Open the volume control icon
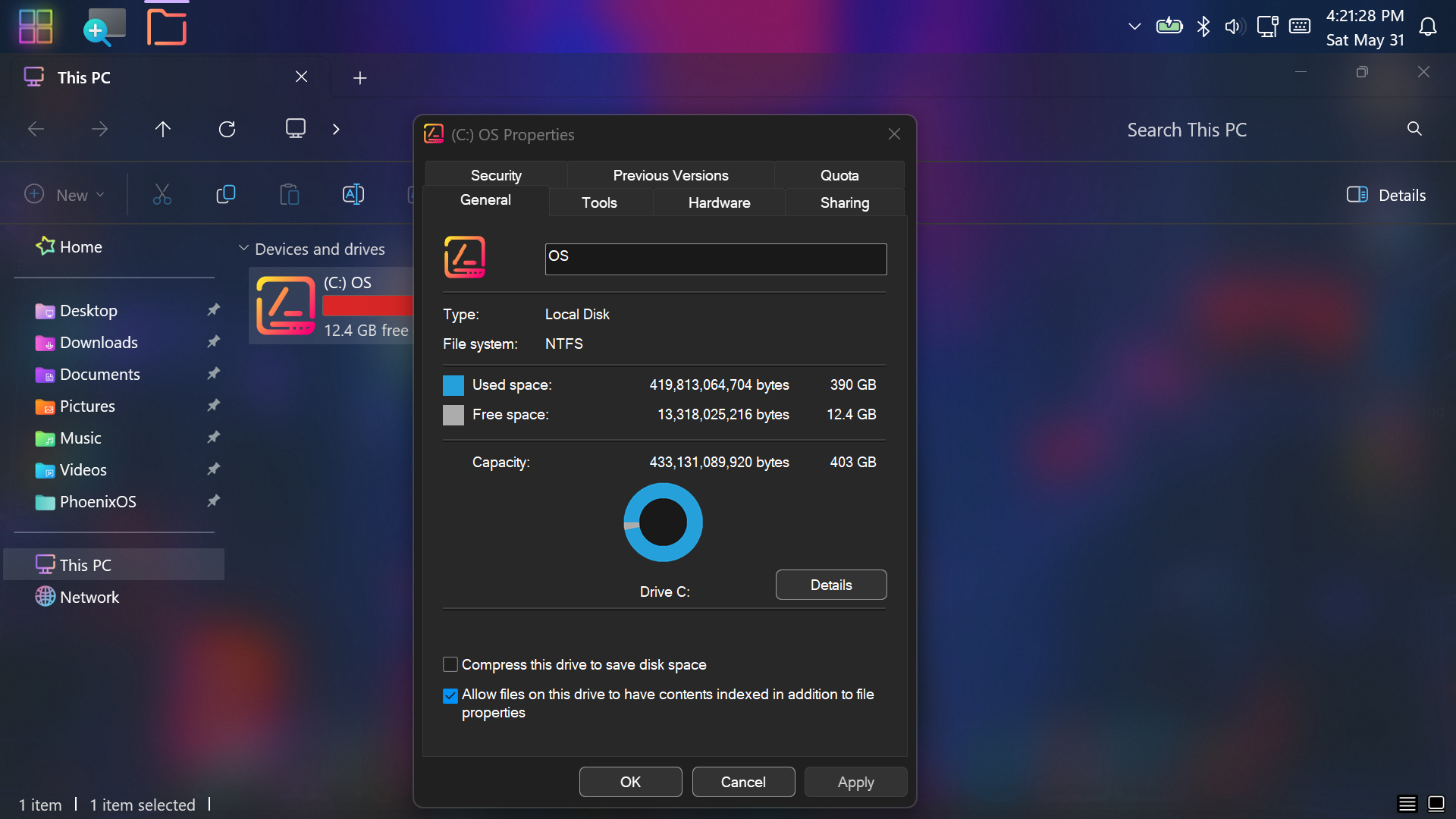This screenshot has height=819, width=1456. tap(1235, 27)
